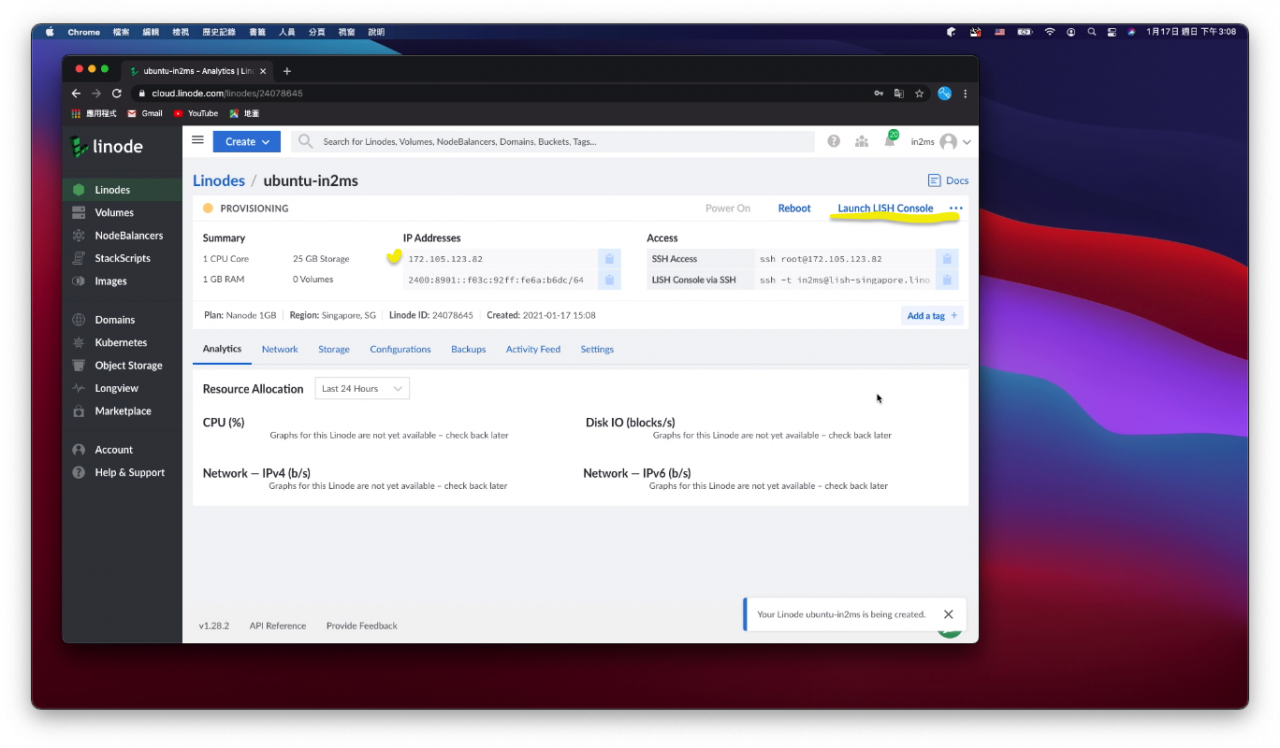Switch to Configurations tab
Viewport: 1280px width, 748px height.
pyautogui.click(x=400, y=349)
